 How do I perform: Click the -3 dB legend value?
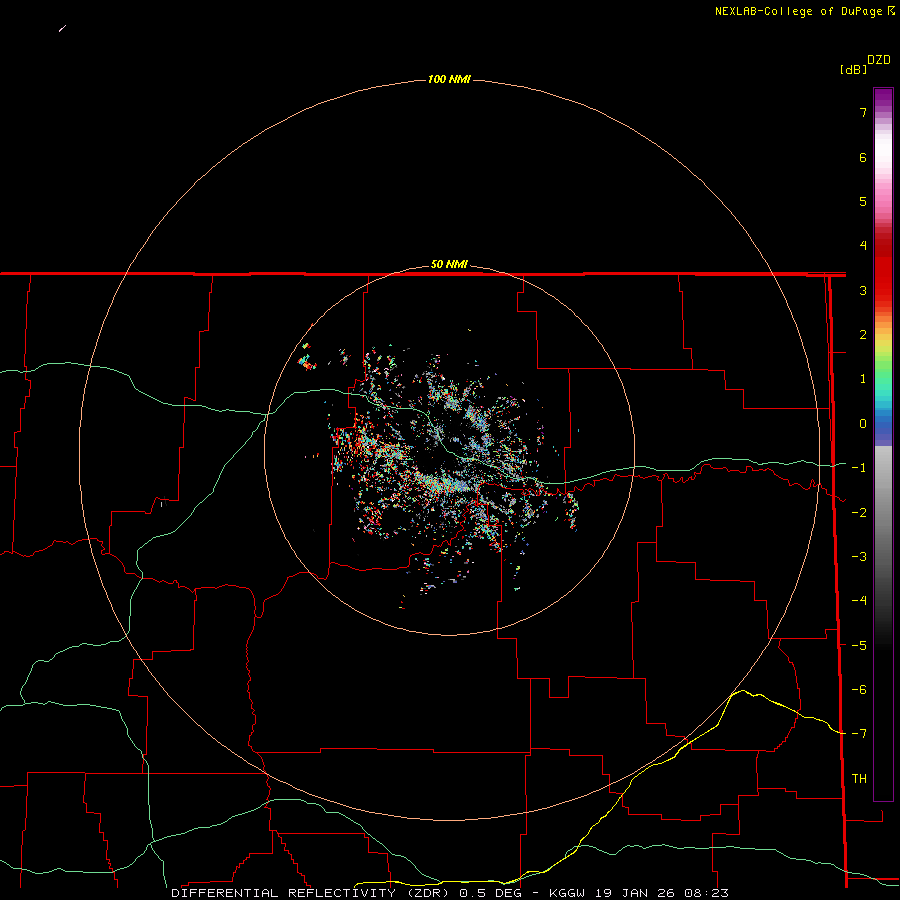click(859, 557)
